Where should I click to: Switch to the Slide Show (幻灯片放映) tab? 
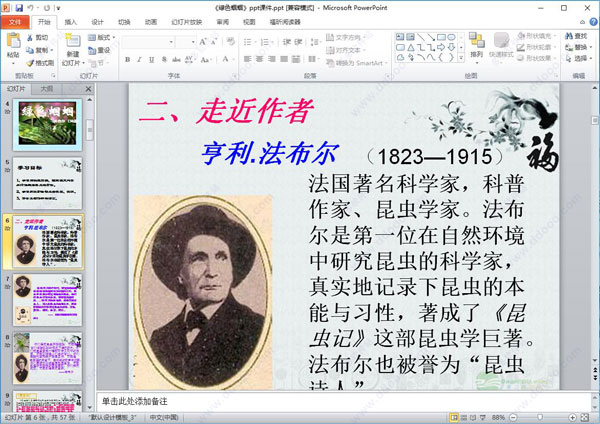pos(187,22)
